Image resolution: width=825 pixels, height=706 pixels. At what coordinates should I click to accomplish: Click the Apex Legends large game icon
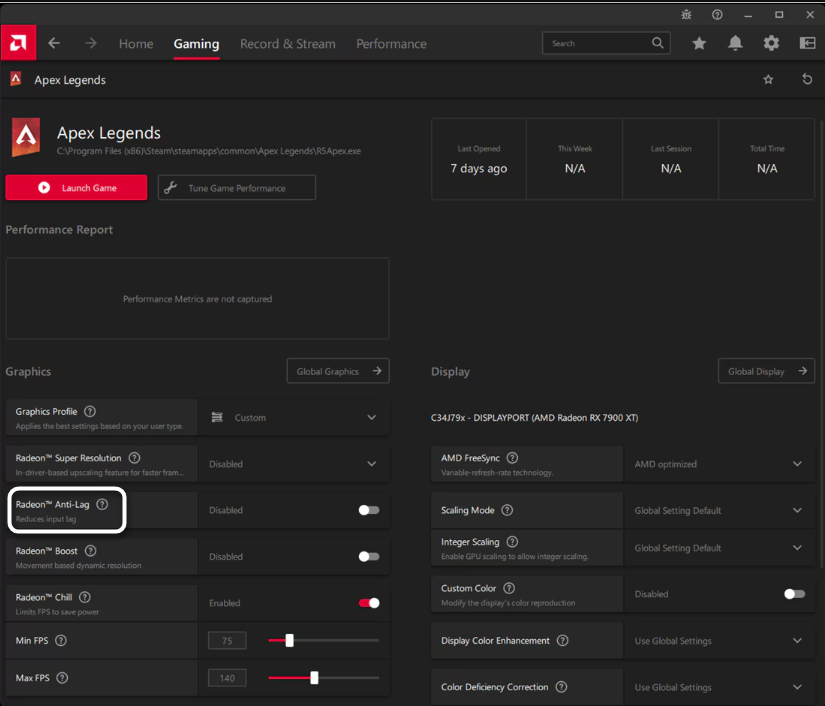26,137
